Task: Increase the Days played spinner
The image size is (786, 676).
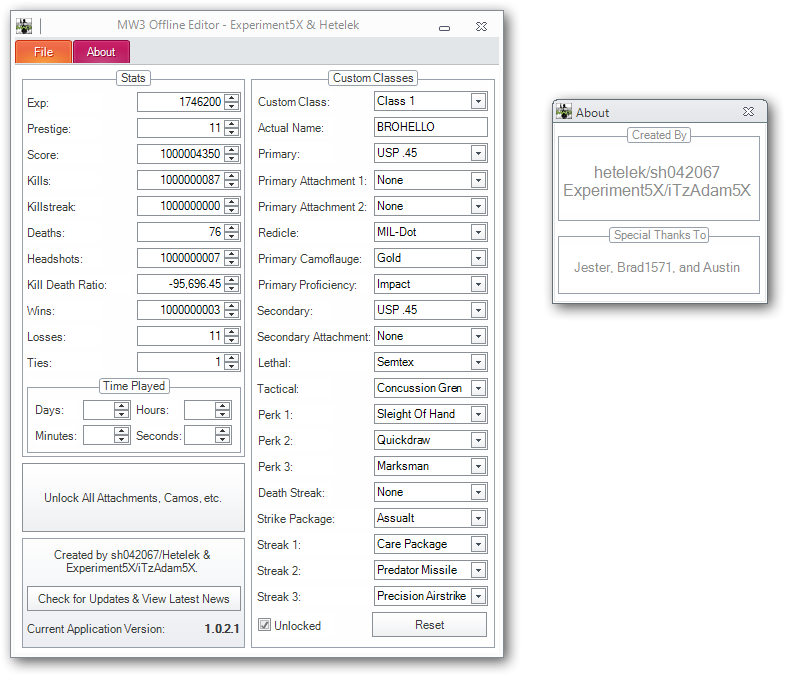Action: pos(121,406)
